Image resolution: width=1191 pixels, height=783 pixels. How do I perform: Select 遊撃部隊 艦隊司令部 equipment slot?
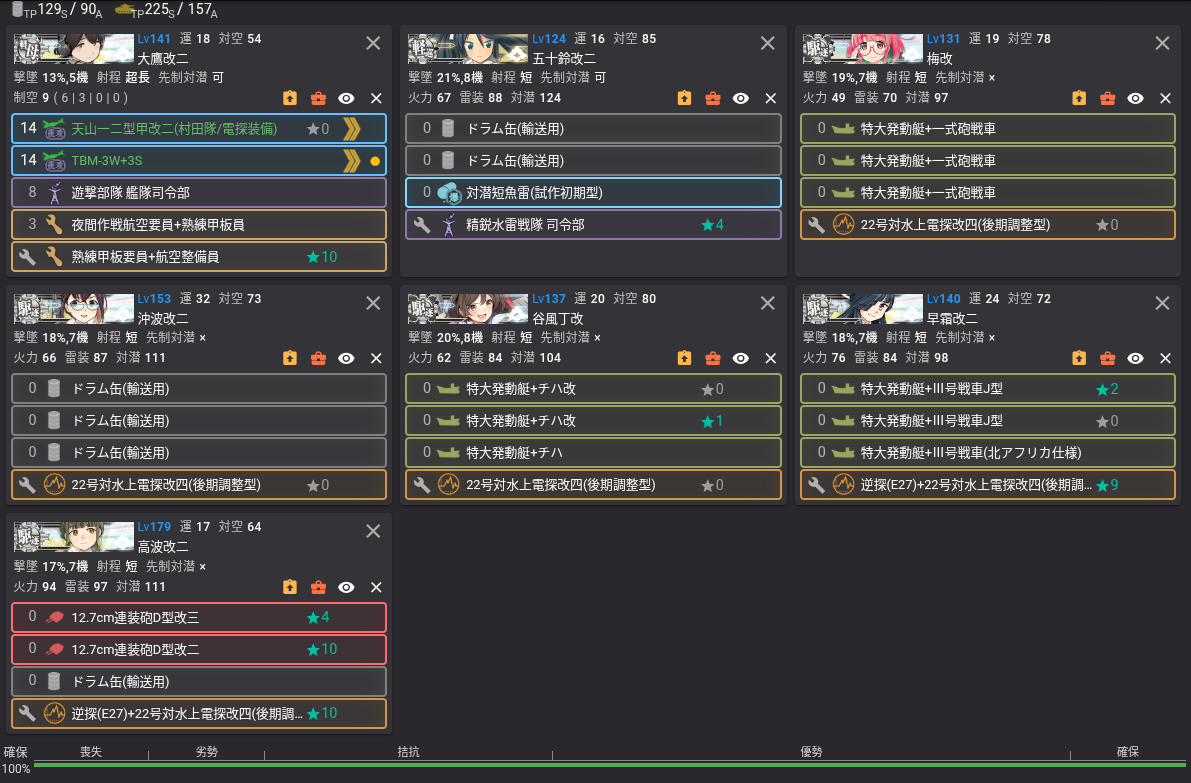pyautogui.click(x=199, y=193)
